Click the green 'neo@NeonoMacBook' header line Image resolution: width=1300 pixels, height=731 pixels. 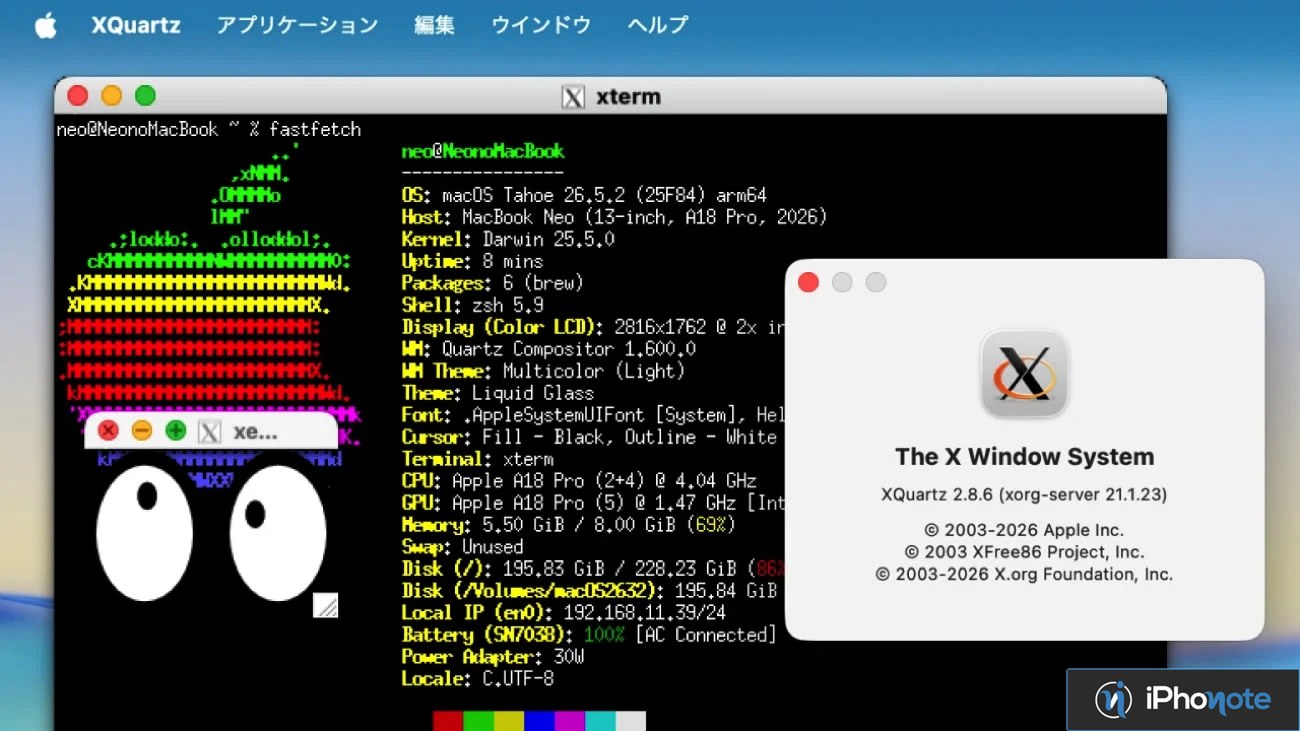click(483, 151)
